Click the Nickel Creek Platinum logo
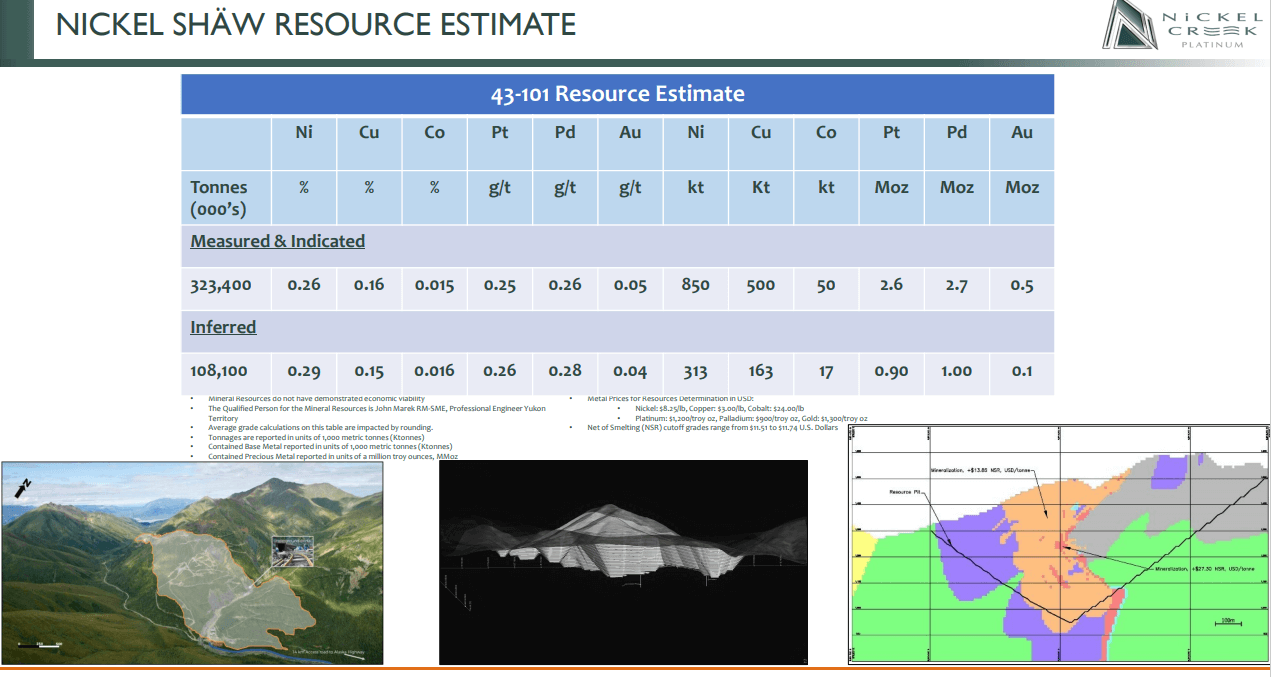Viewport: 1271px width, 677px height. [x=1182, y=26]
